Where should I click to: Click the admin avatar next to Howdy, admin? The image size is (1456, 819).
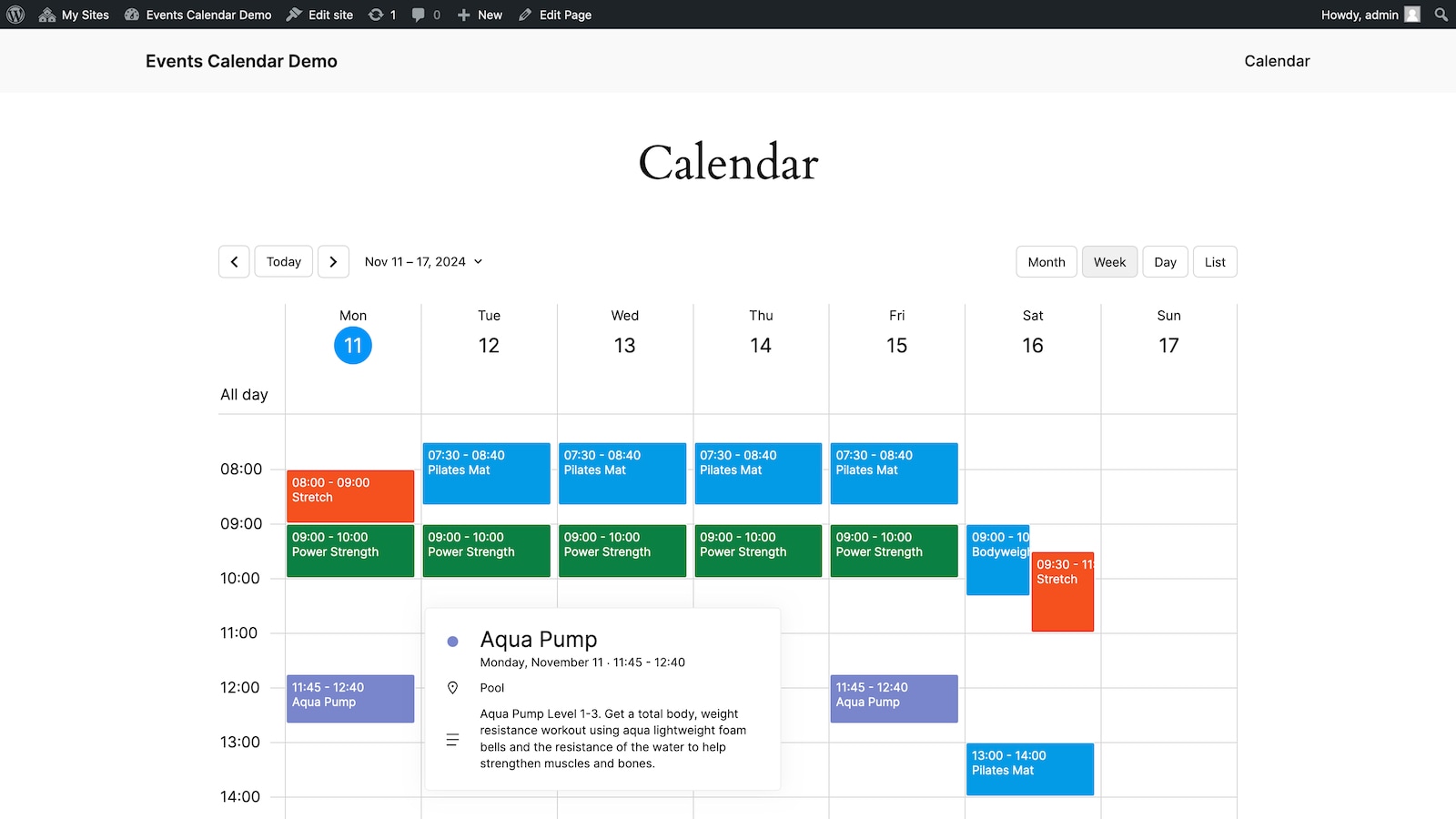1411,15
